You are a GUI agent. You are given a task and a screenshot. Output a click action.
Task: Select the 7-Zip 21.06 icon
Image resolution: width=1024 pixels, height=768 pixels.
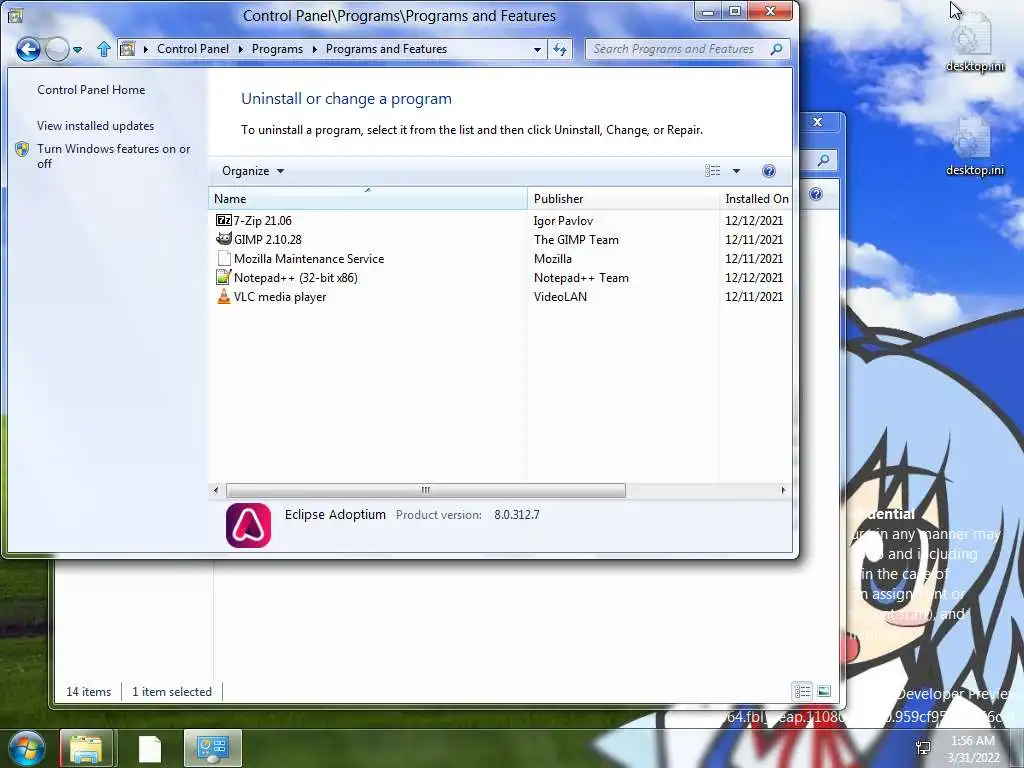(x=223, y=221)
